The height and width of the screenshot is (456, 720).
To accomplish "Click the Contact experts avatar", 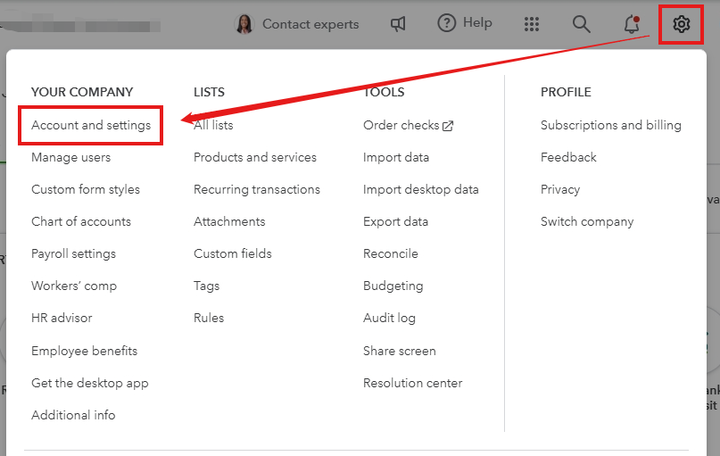I will 245,24.
